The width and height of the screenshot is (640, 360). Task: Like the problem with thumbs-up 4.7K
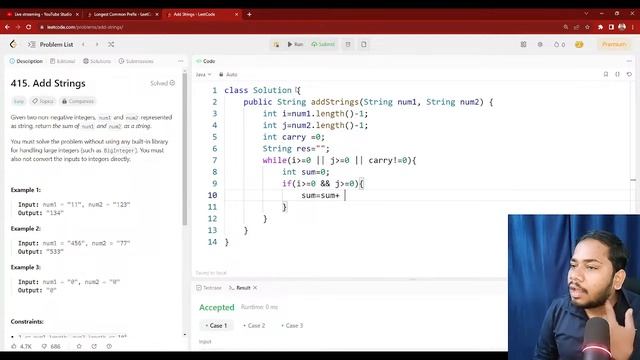click(x=21, y=347)
